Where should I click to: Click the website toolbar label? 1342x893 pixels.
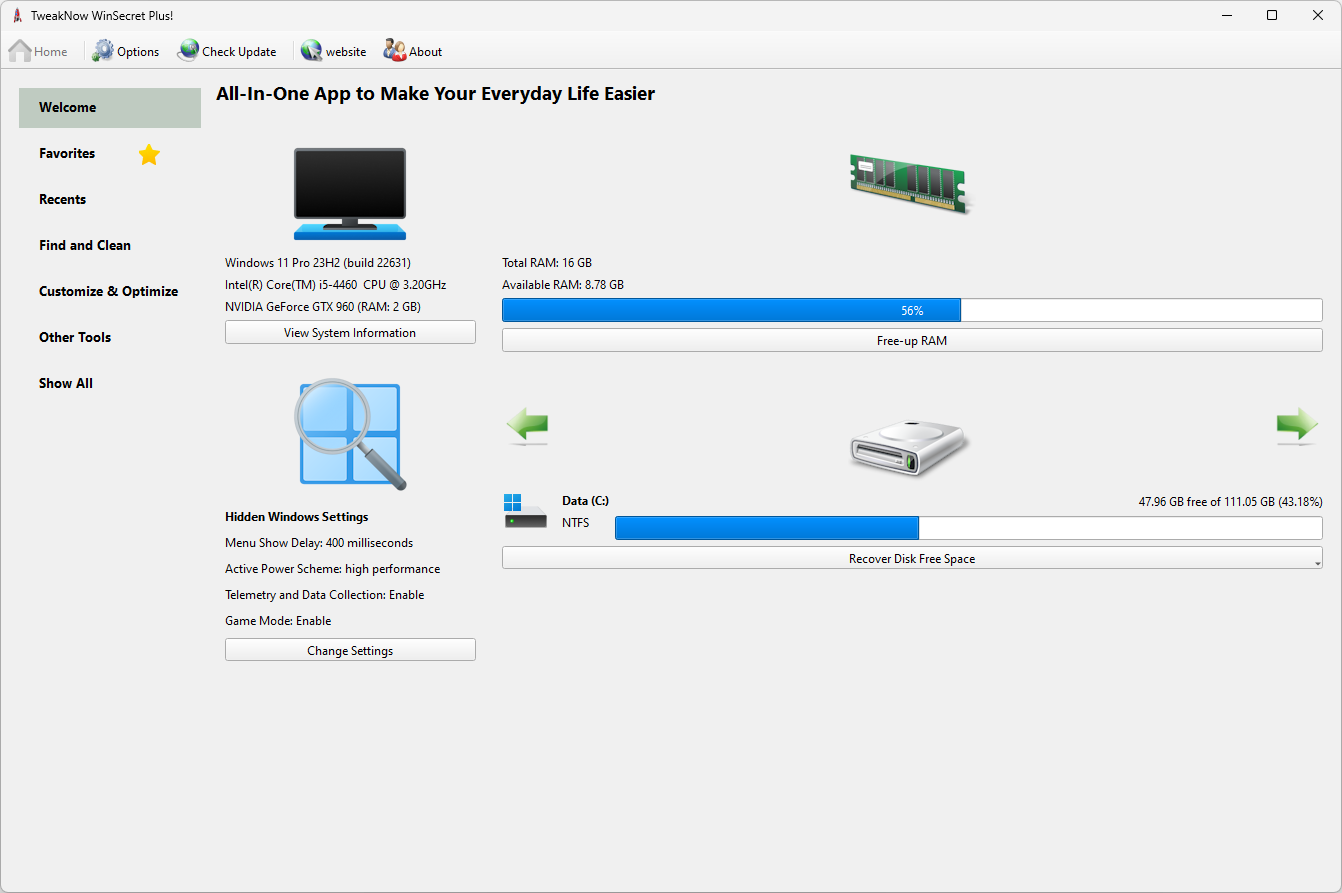click(x=346, y=52)
